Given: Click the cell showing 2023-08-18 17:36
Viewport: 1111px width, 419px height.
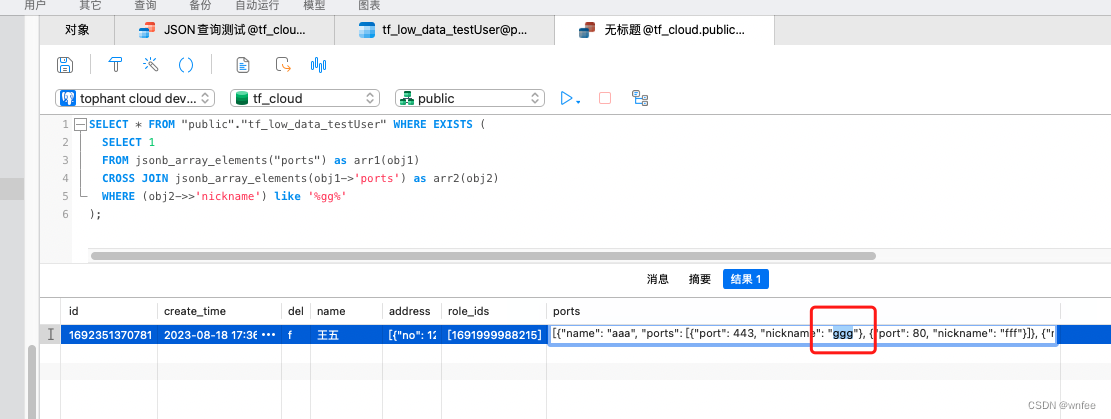Looking at the screenshot, I should pyautogui.click(x=219, y=334).
